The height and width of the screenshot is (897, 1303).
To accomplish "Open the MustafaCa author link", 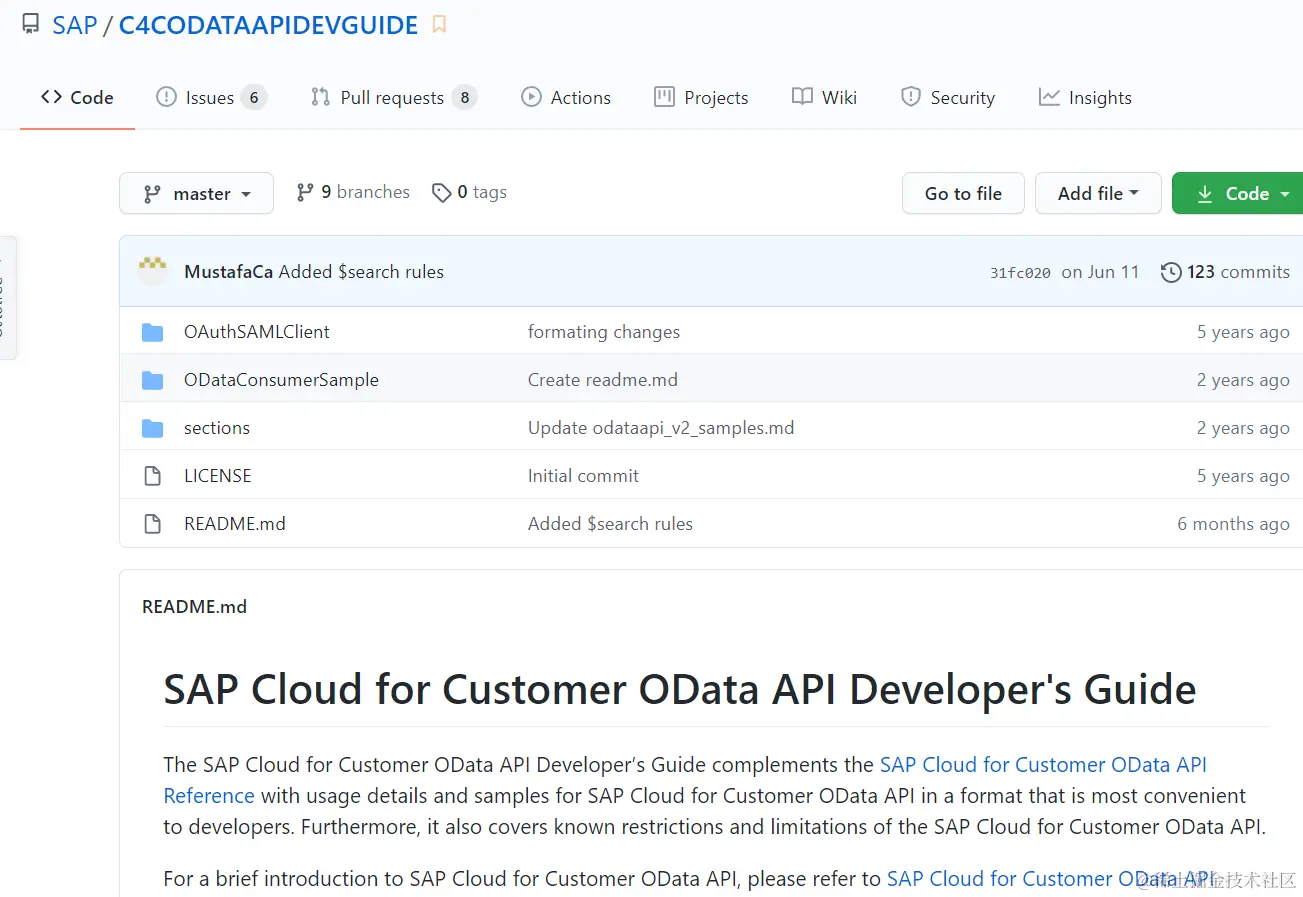I will [229, 271].
